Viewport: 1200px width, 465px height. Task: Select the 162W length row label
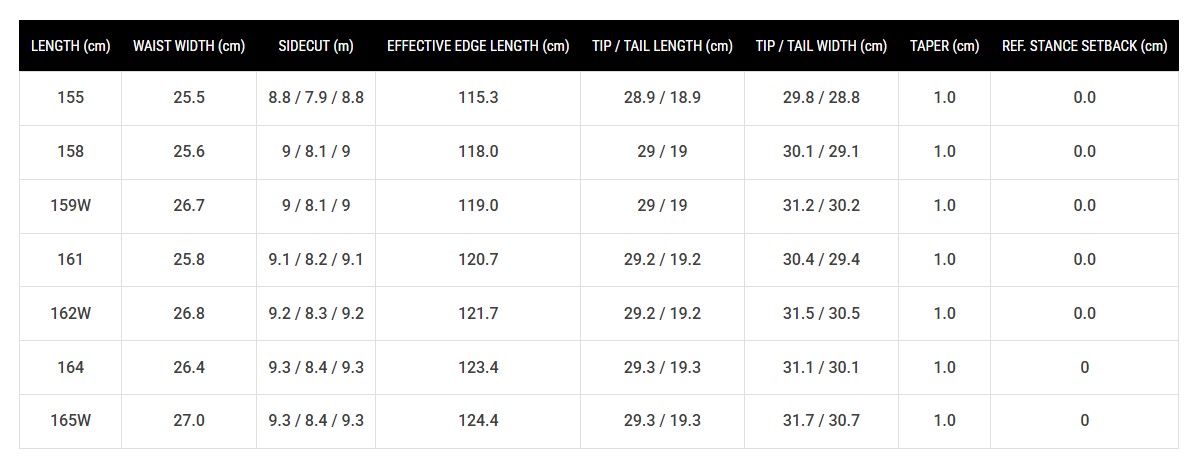click(70, 314)
